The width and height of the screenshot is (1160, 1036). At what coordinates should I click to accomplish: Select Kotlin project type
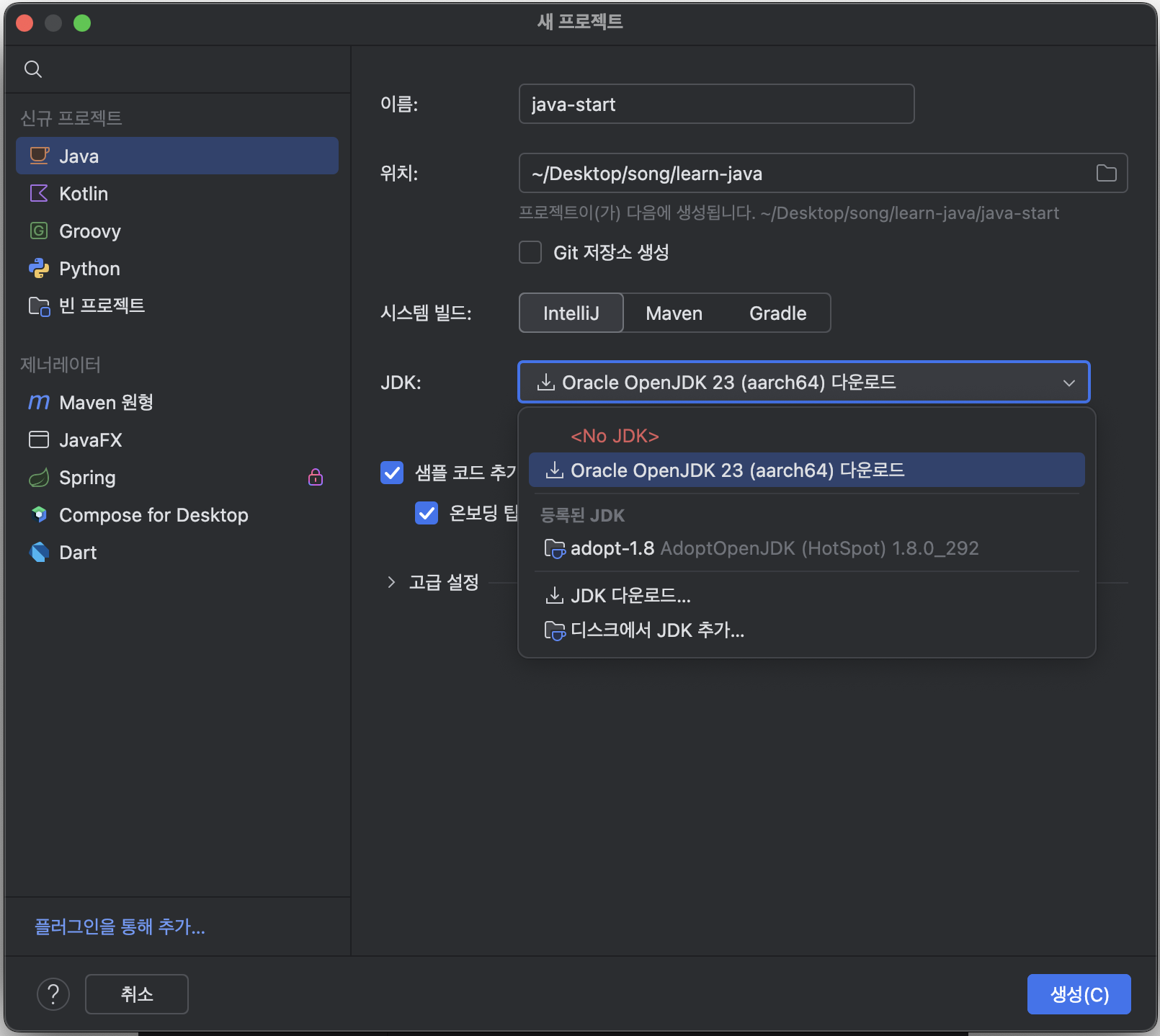click(177, 193)
